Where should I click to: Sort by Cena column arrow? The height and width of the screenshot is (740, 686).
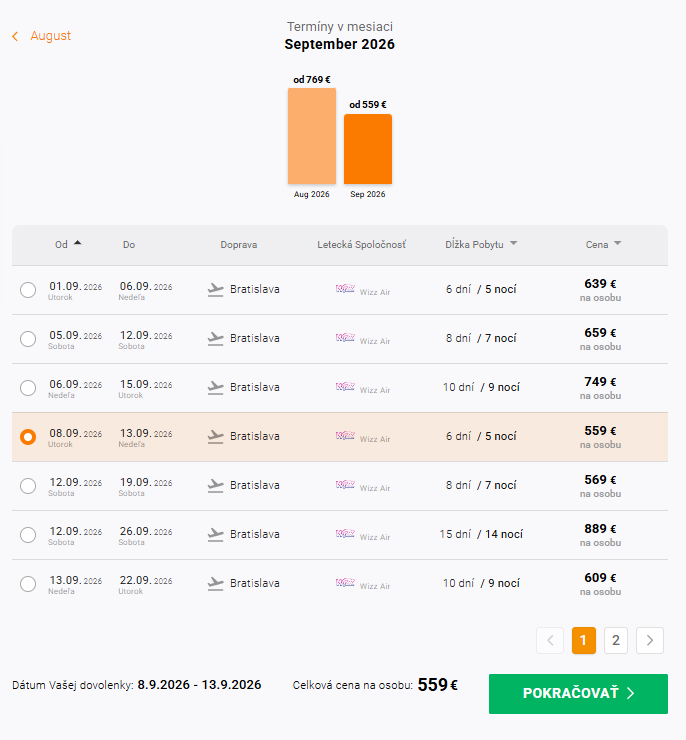[618, 244]
